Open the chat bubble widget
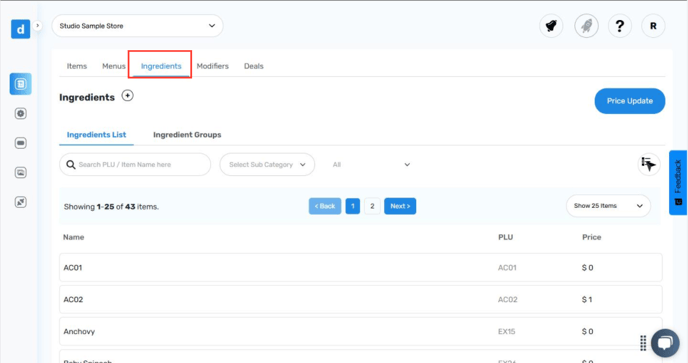Image resolution: width=688 pixels, height=363 pixels. click(665, 343)
